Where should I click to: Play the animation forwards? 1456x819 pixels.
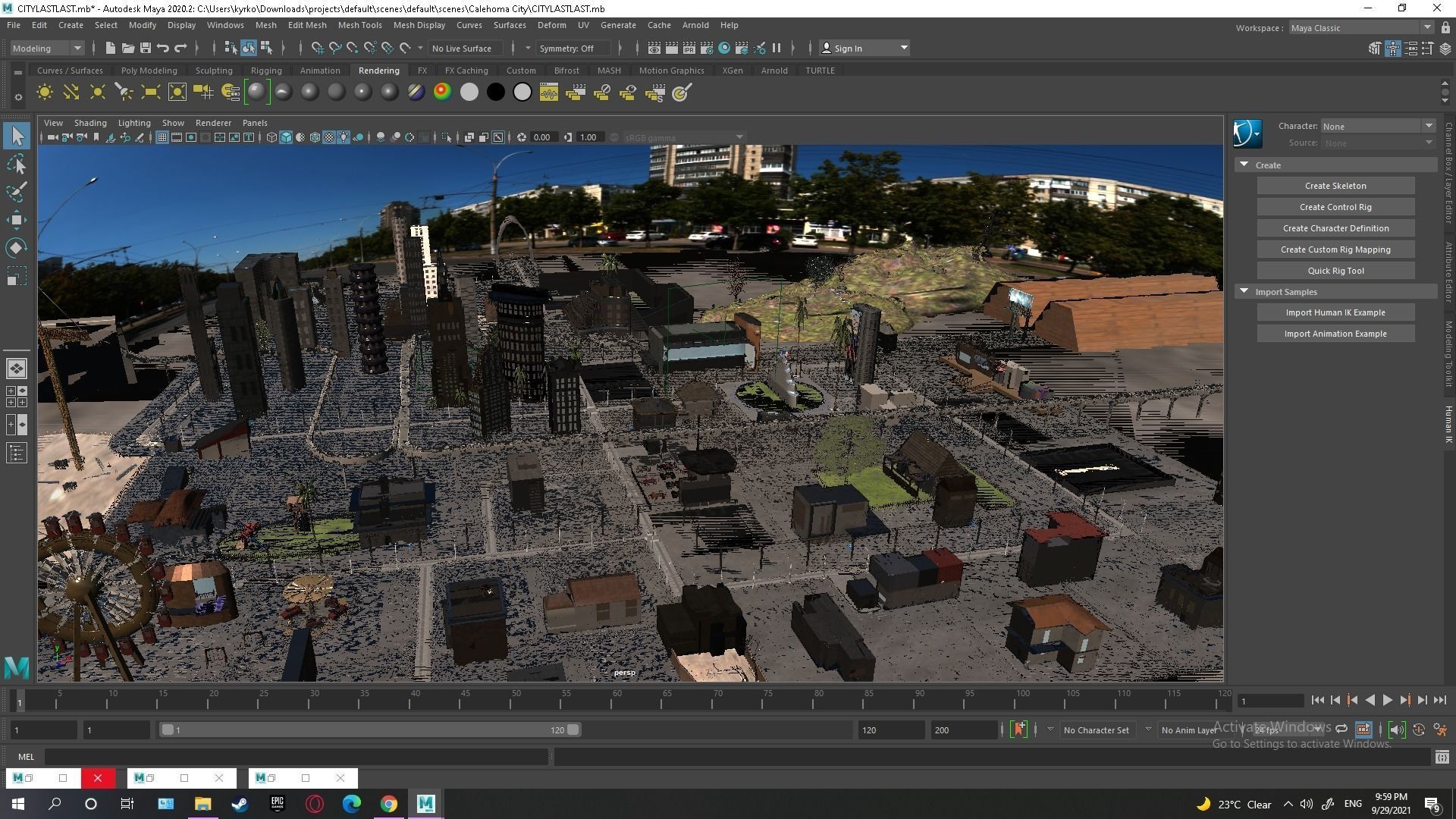coord(1387,701)
